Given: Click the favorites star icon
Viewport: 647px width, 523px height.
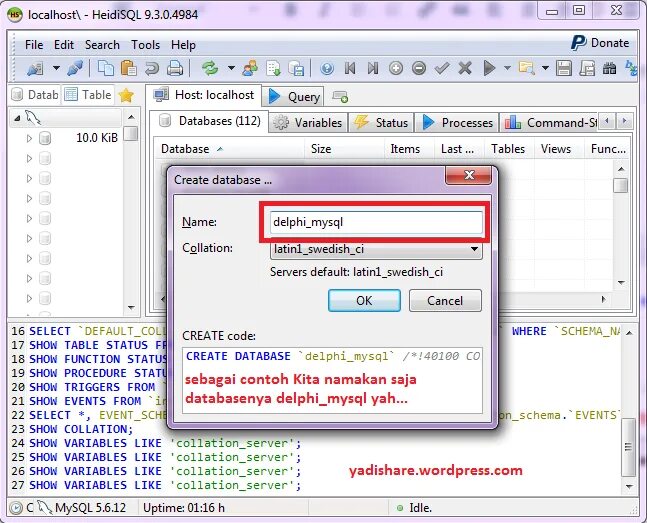Looking at the screenshot, I should pos(126,95).
